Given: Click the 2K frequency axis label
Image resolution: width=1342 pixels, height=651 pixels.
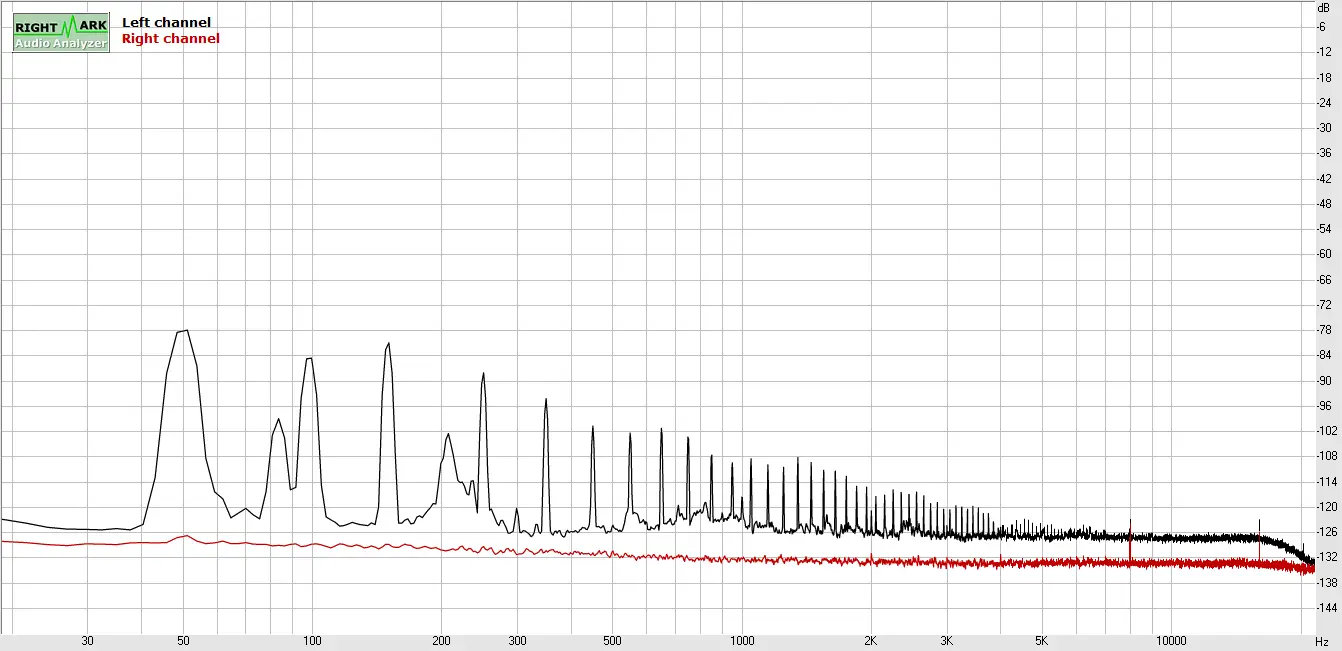Looking at the screenshot, I should pyautogui.click(x=871, y=641).
